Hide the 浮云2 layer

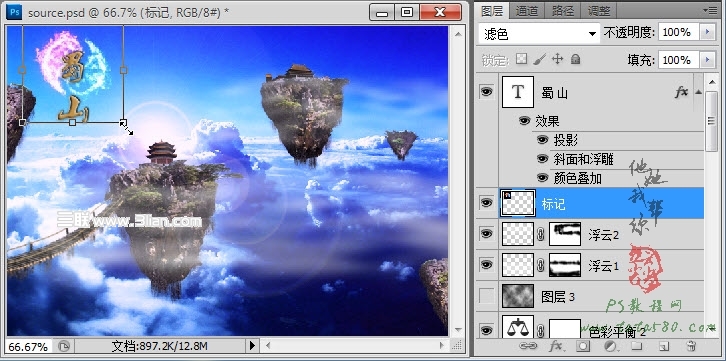pyautogui.click(x=486, y=234)
